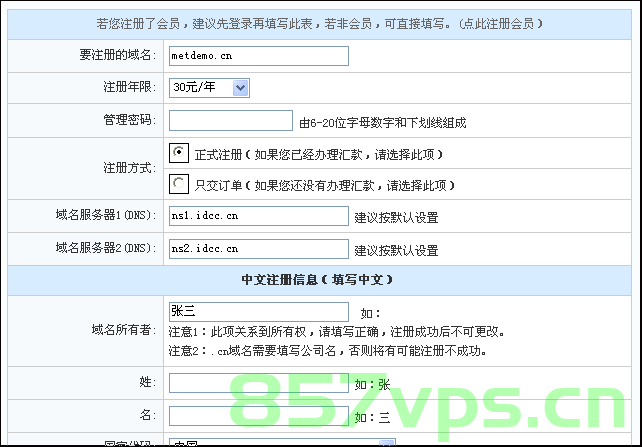Click the 域名服务器1 ns1.idcc.cn field
Screen dimensions: 642x447
pos(259,216)
